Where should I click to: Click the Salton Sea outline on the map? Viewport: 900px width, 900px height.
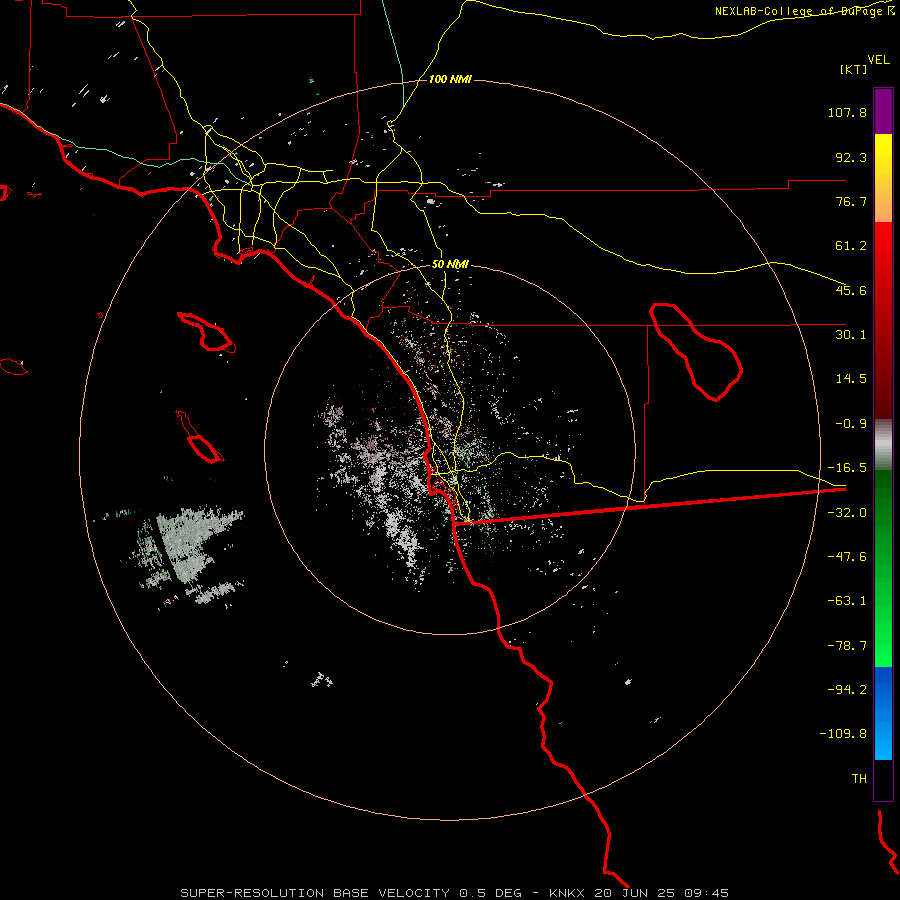(x=696, y=352)
